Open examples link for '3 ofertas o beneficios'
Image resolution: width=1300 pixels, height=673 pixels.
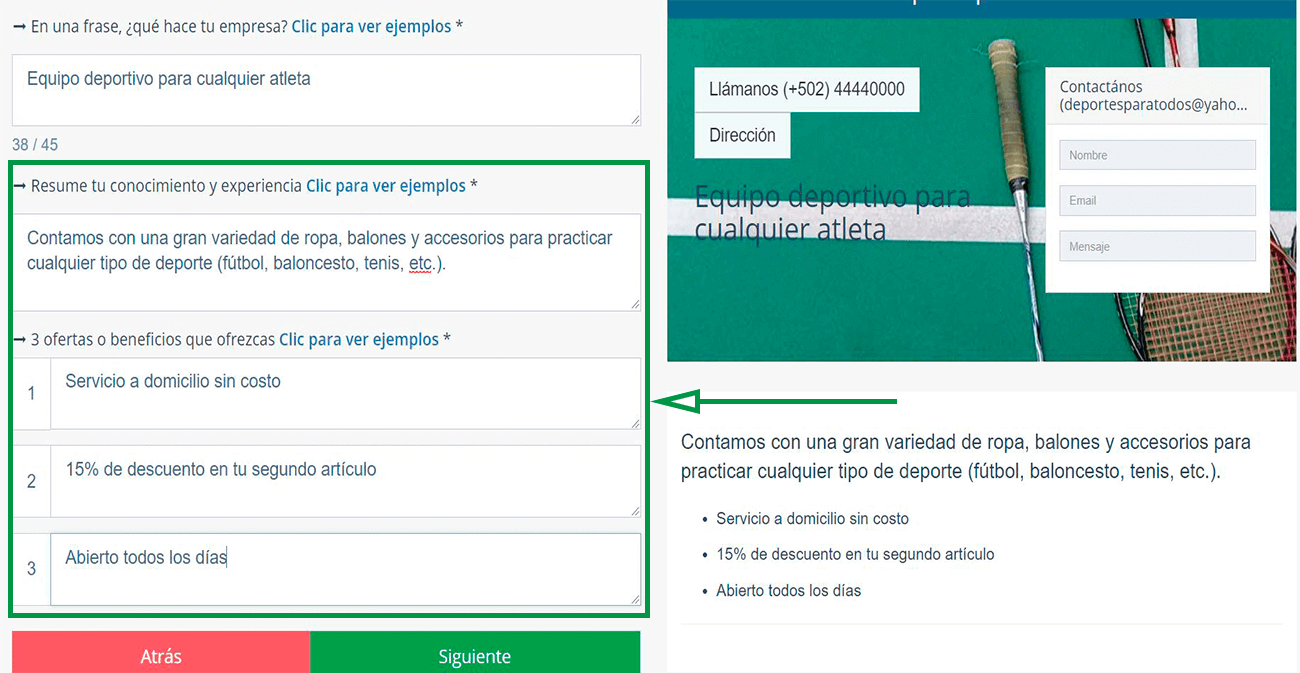pos(358,340)
